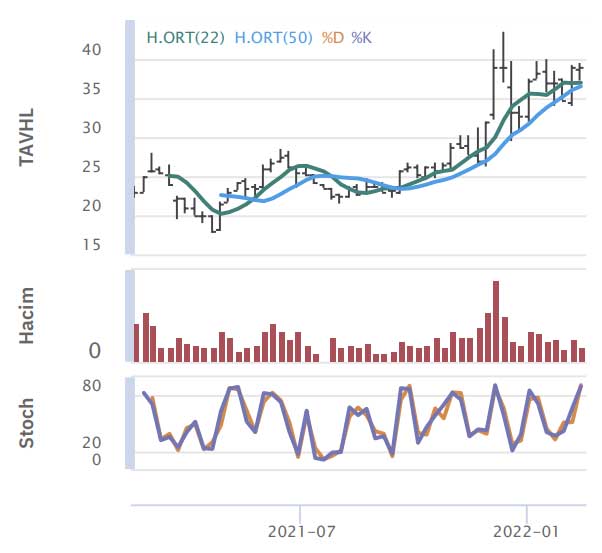This screenshot has height=553, width=602.
Task: Click the 40 price axis label
Action: coord(92,50)
